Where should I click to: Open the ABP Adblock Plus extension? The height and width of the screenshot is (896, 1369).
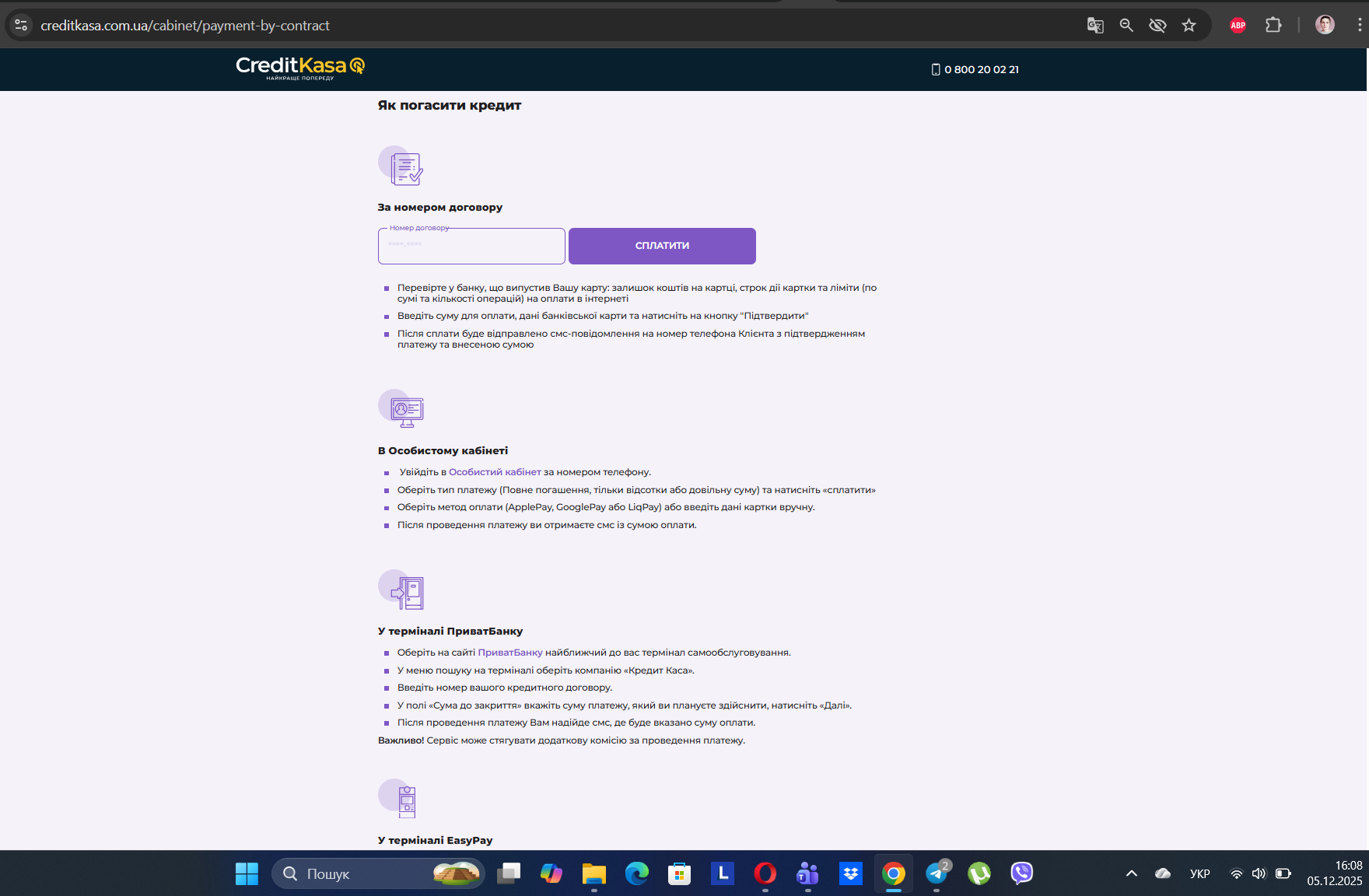pyautogui.click(x=1238, y=26)
